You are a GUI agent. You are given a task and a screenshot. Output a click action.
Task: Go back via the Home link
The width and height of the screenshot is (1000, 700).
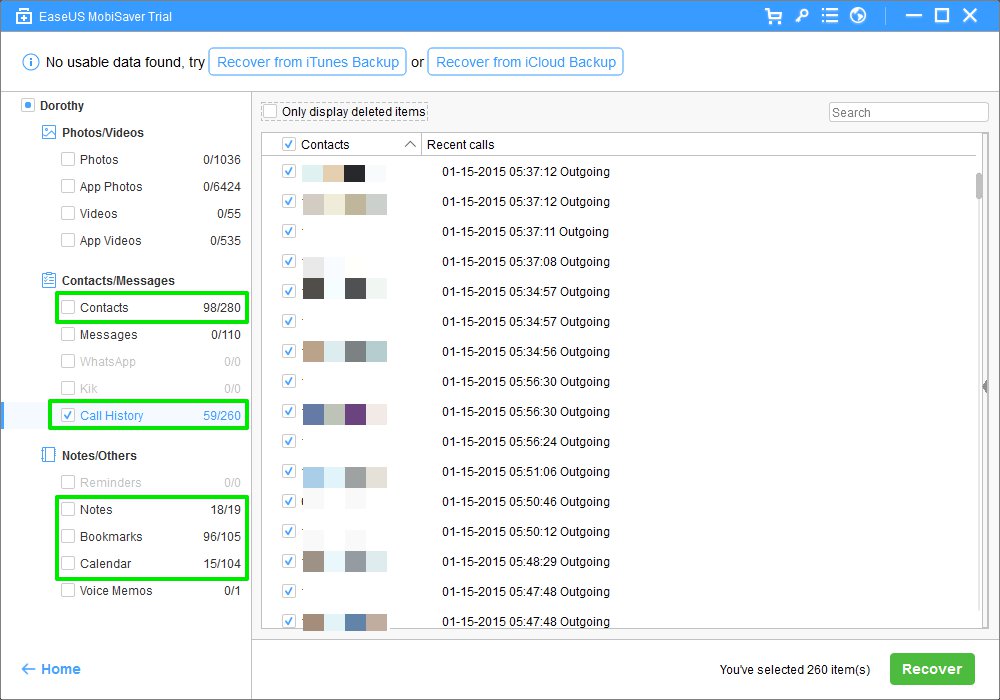[x=51, y=669]
